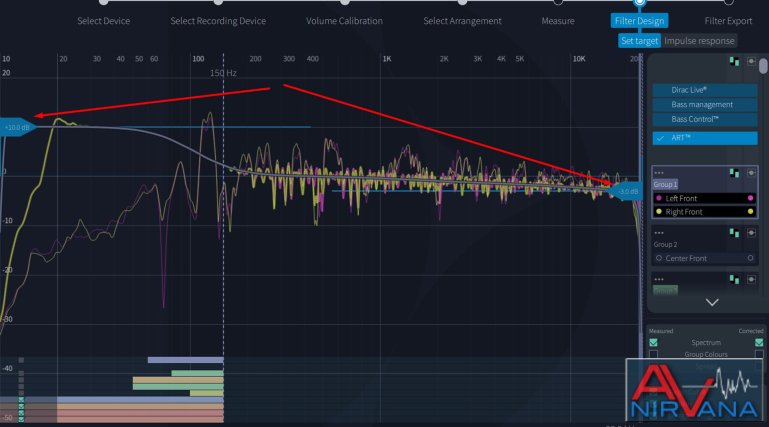Go to Filter Export step
This screenshot has width=769, height=427.
pos(728,21)
